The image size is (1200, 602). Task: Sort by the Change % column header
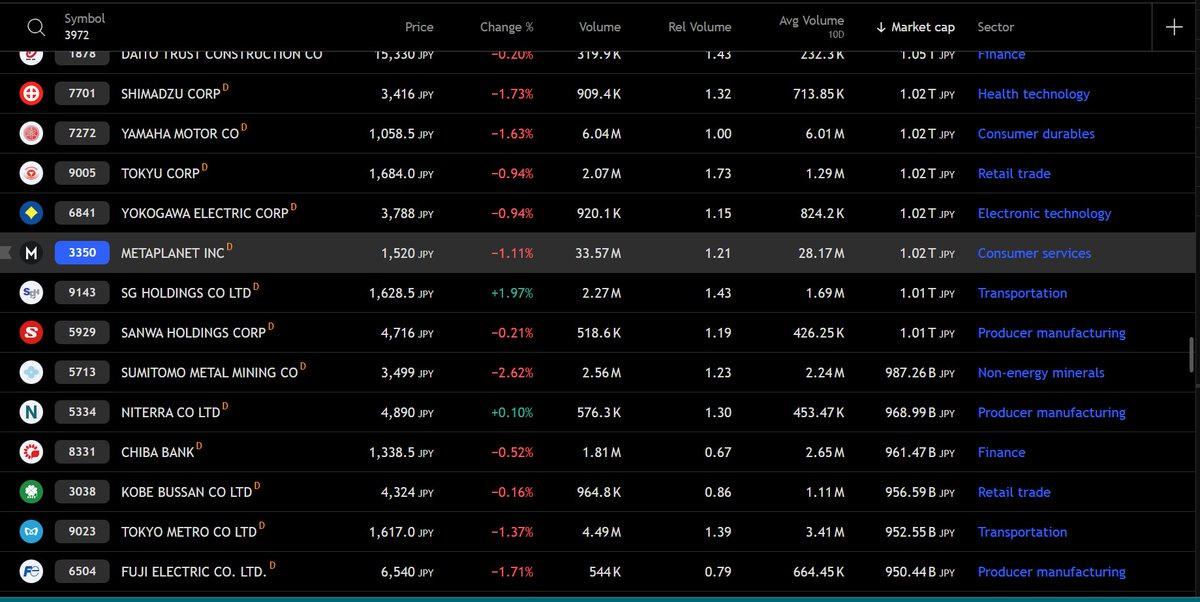[507, 27]
